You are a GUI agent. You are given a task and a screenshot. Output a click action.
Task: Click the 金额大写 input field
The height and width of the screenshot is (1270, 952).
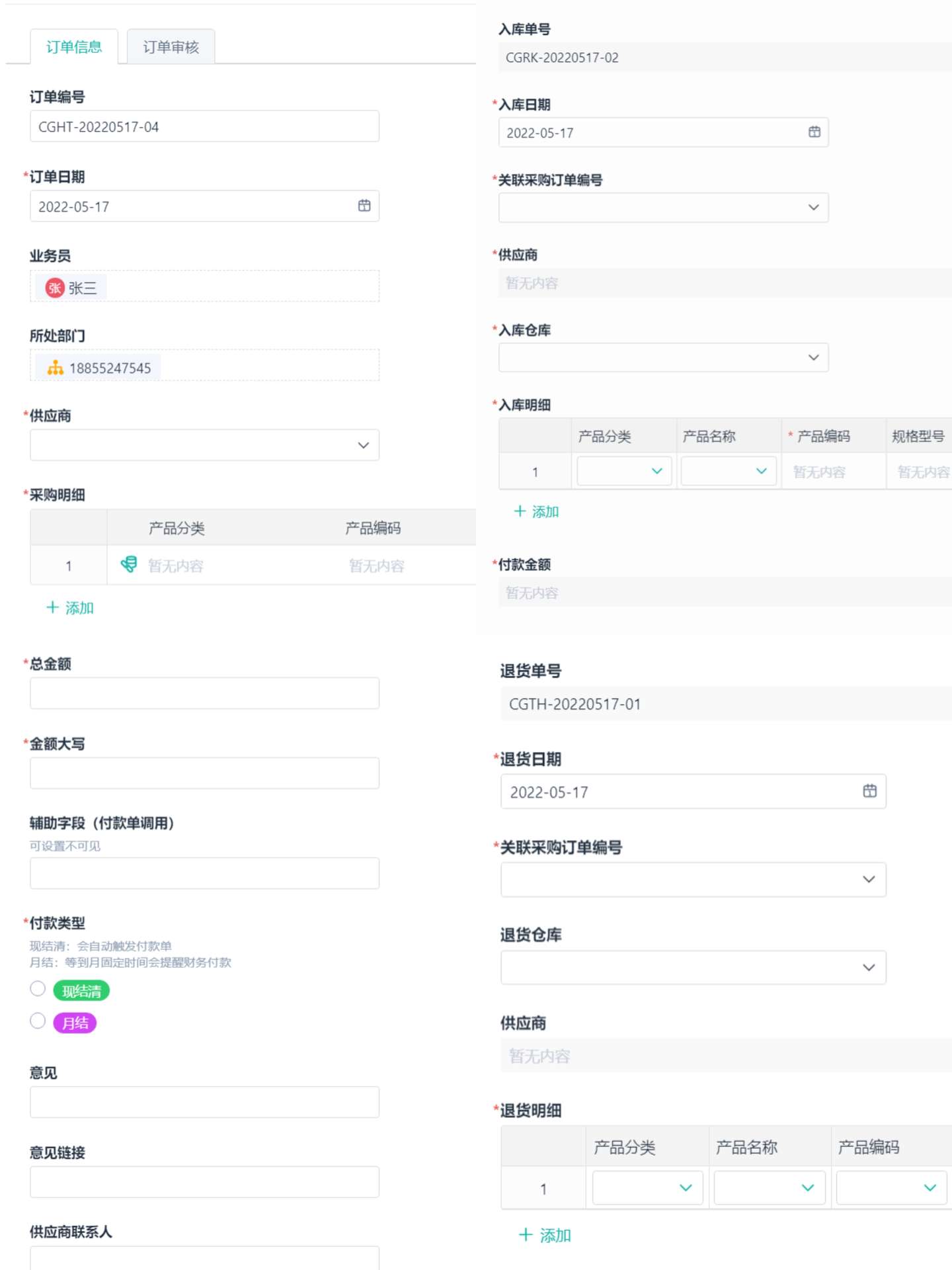pos(204,773)
